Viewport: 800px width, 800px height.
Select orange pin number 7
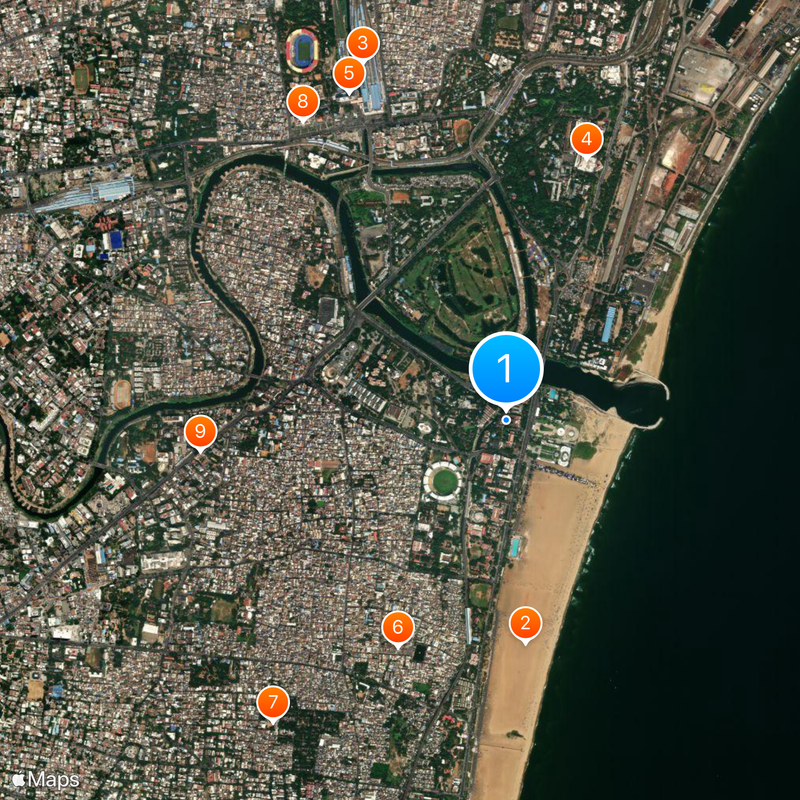click(273, 704)
